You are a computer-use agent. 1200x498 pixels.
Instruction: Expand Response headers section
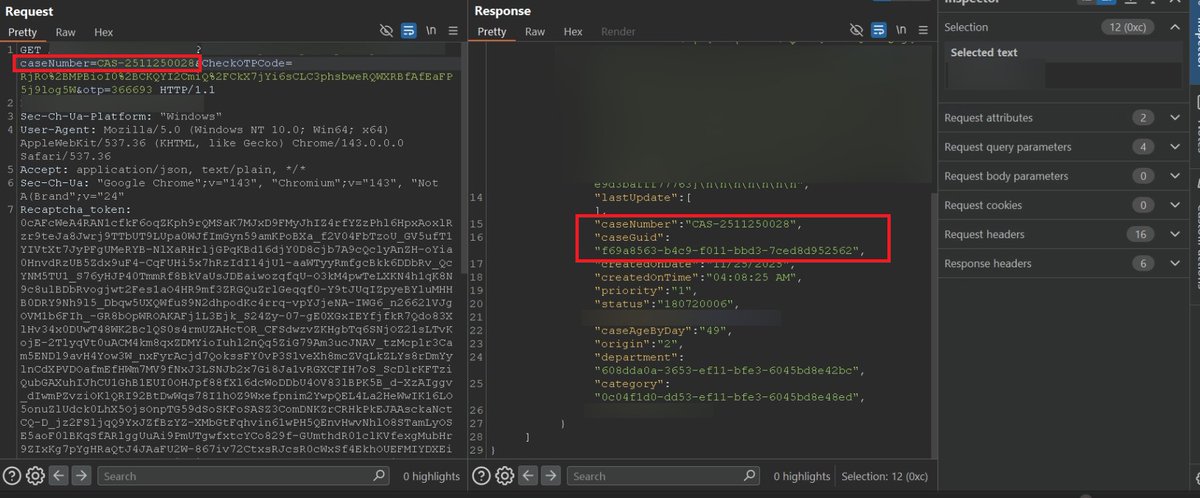[x=1174, y=264]
